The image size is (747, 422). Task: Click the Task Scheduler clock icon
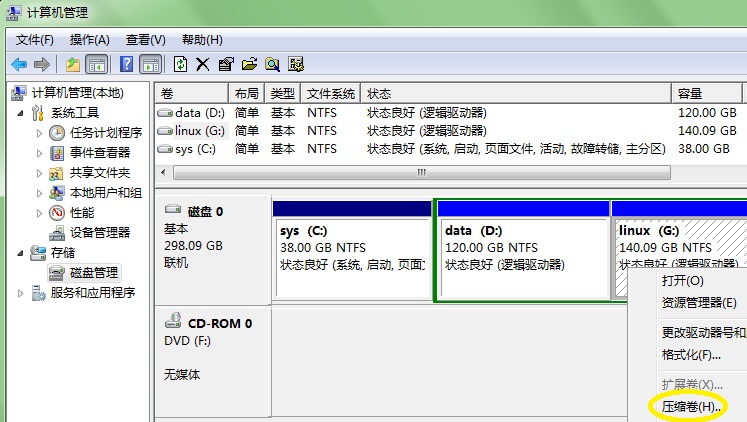(x=57, y=133)
